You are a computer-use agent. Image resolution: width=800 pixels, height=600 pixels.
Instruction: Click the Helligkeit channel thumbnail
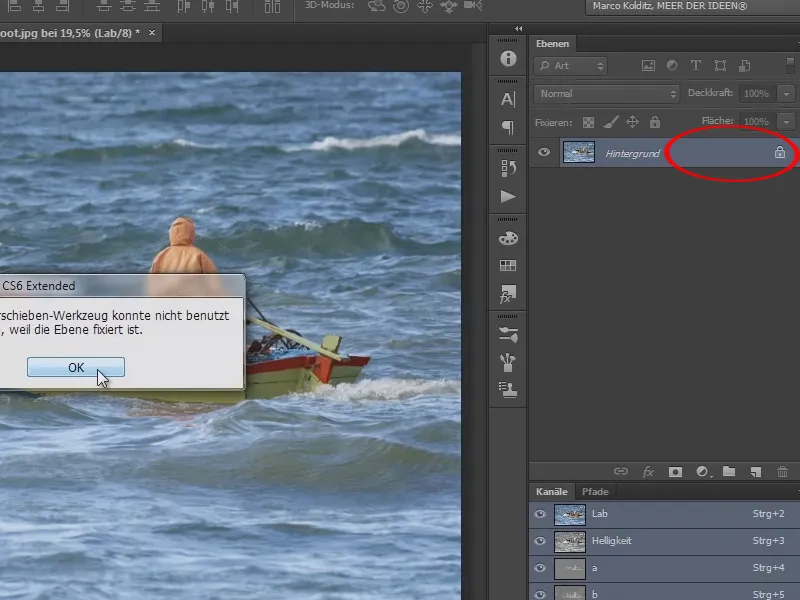click(569, 542)
